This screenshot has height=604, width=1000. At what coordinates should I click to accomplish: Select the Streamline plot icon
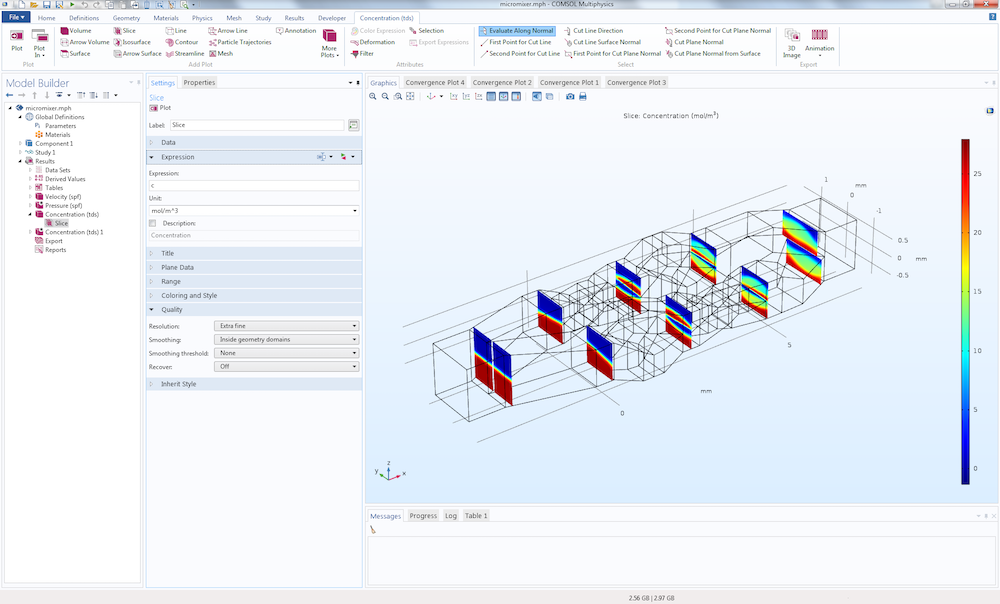(170, 54)
